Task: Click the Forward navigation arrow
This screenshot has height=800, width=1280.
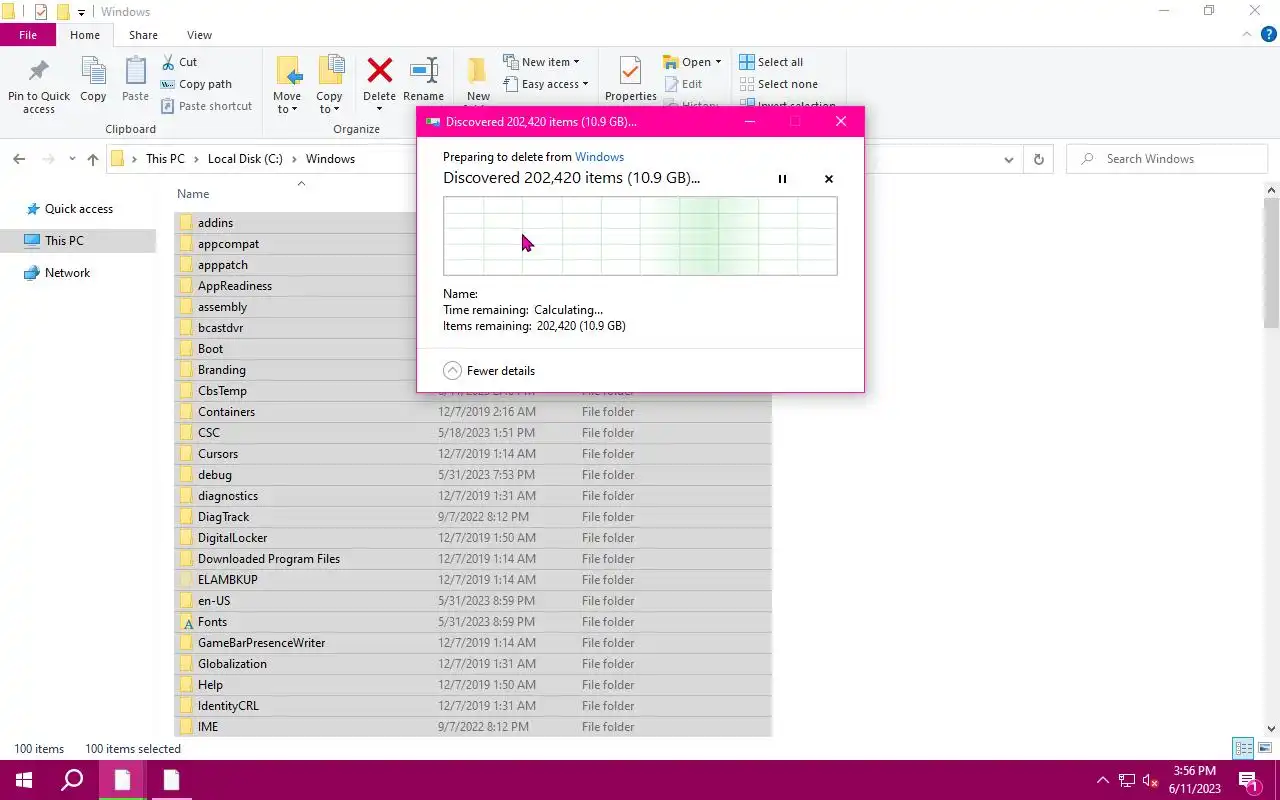Action: coord(48,159)
